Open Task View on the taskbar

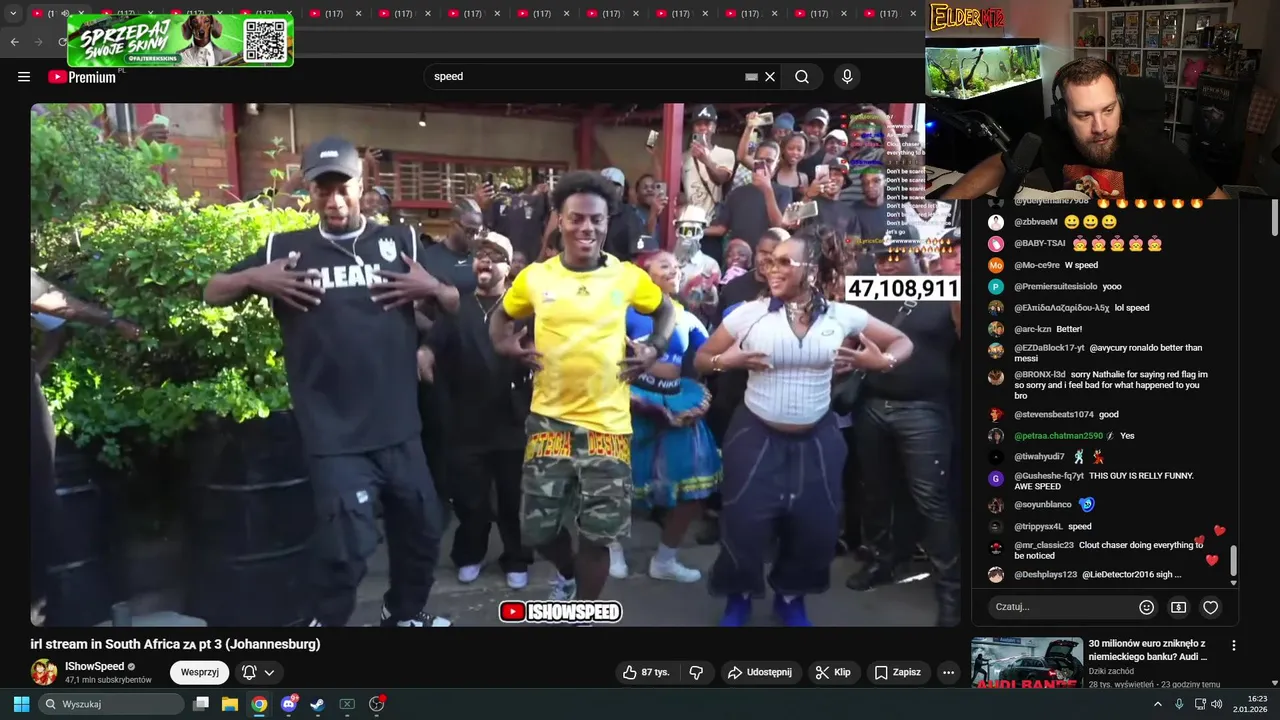[201, 704]
